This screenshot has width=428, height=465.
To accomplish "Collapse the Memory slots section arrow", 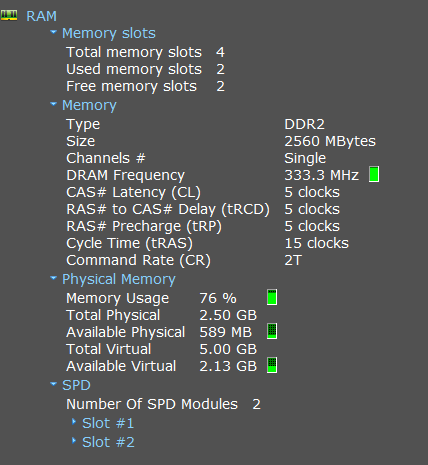I will pyautogui.click(x=53, y=32).
